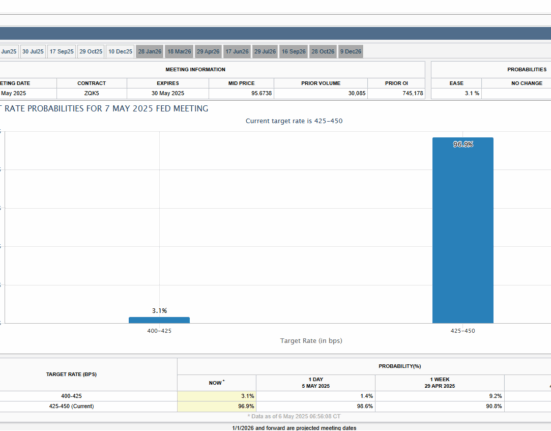Switch to the 16 Sep26 tab

coord(294,52)
